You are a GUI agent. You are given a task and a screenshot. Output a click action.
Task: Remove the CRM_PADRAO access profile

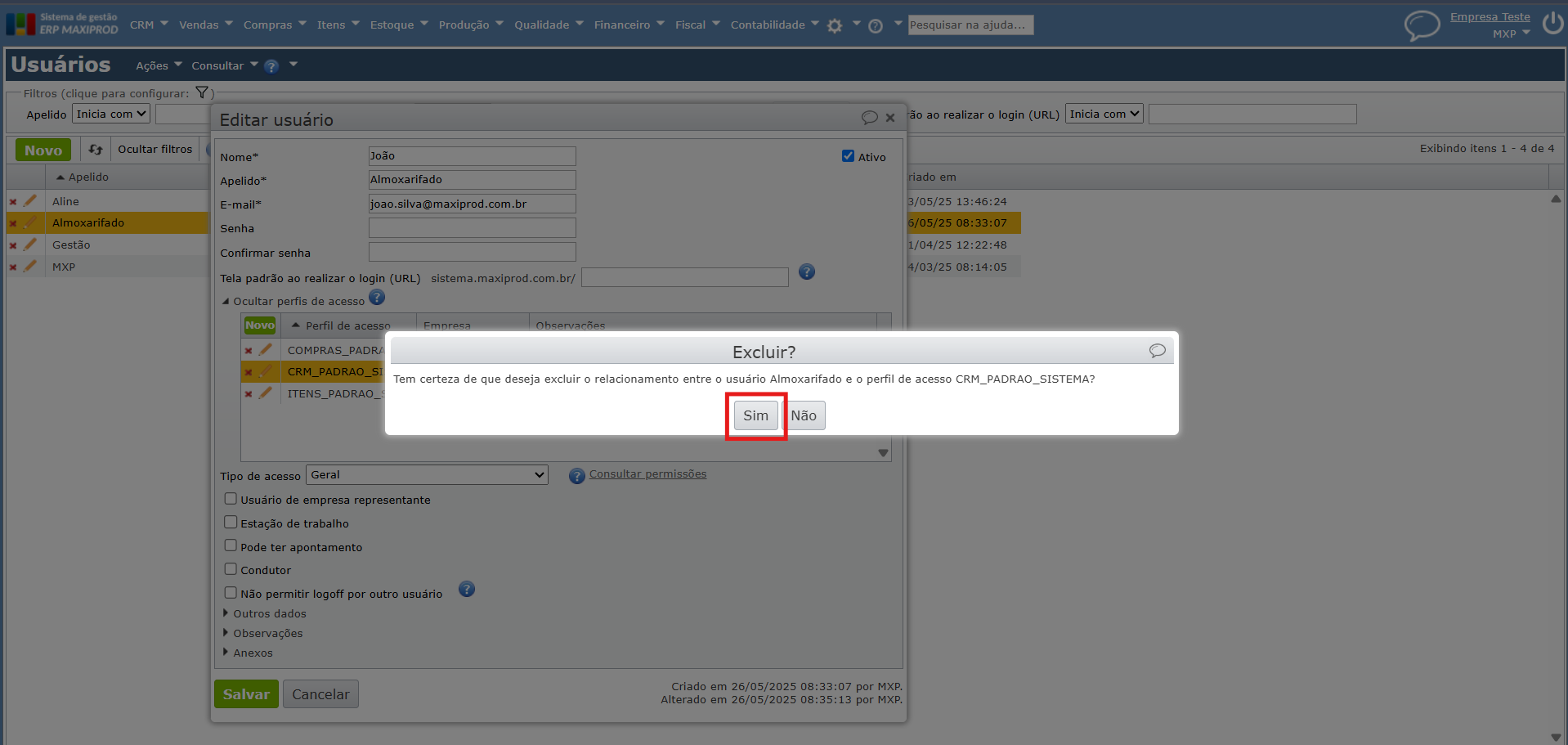click(x=249, y=373)
